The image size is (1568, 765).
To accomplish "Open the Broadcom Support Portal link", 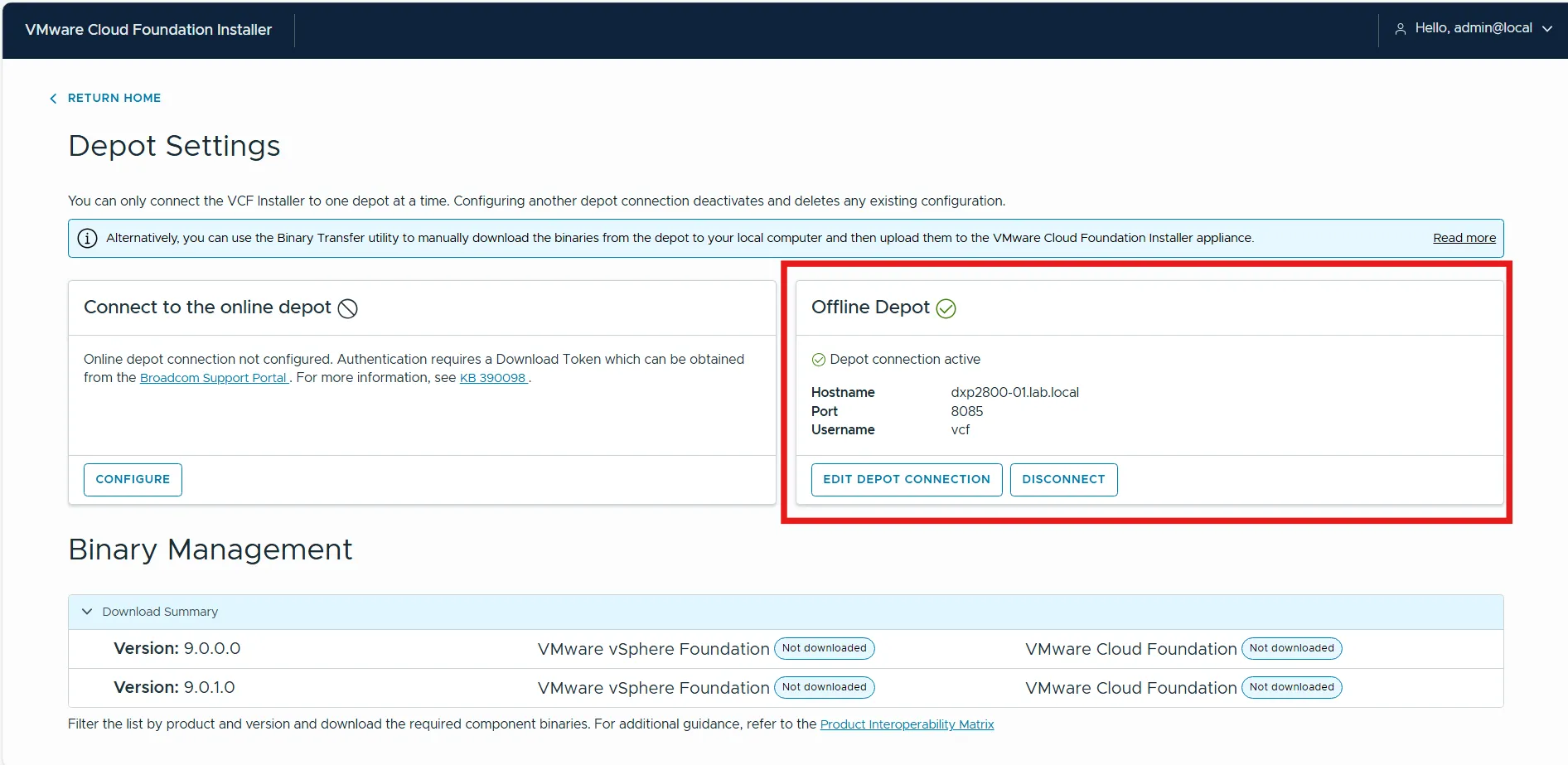I will tap(213, 378).
